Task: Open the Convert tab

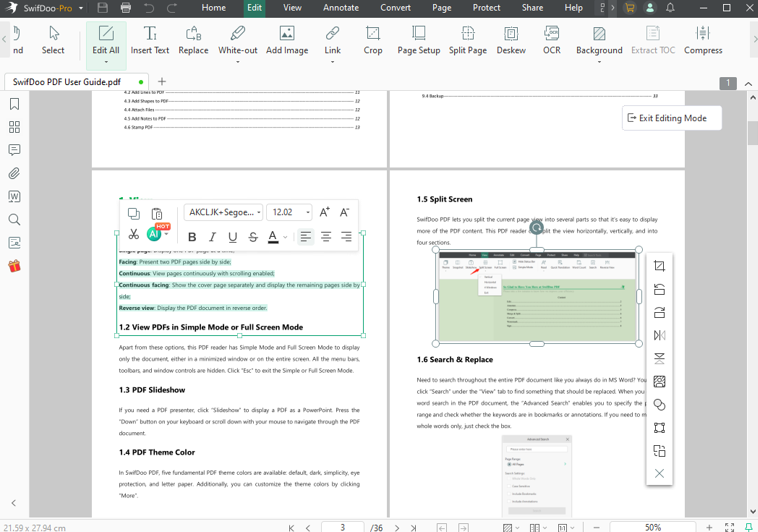Action: [395, 8]
